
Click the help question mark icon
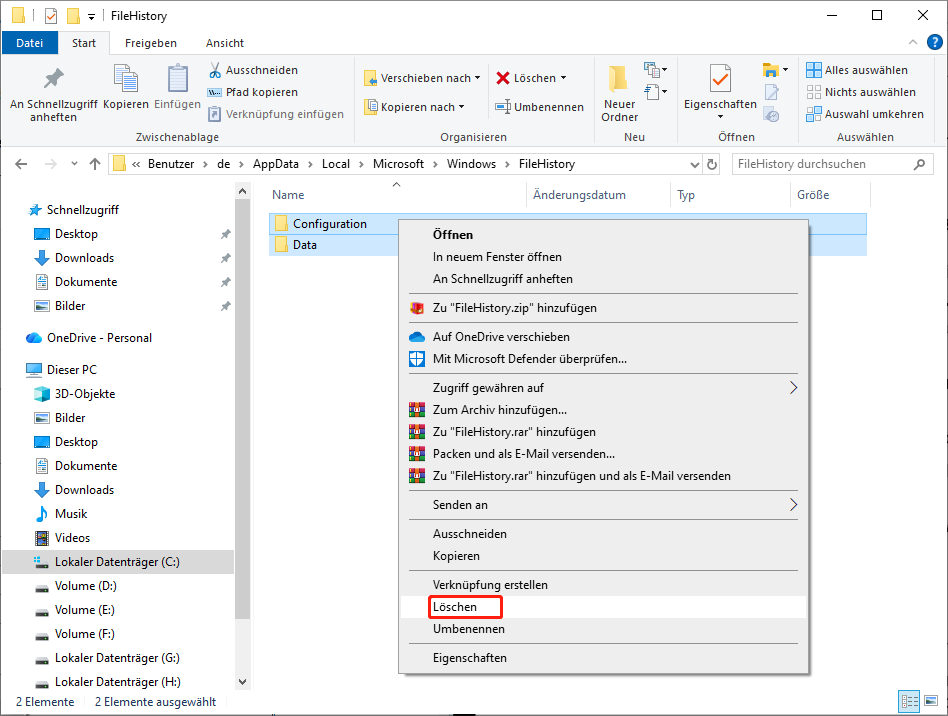(x=935, y=42)
